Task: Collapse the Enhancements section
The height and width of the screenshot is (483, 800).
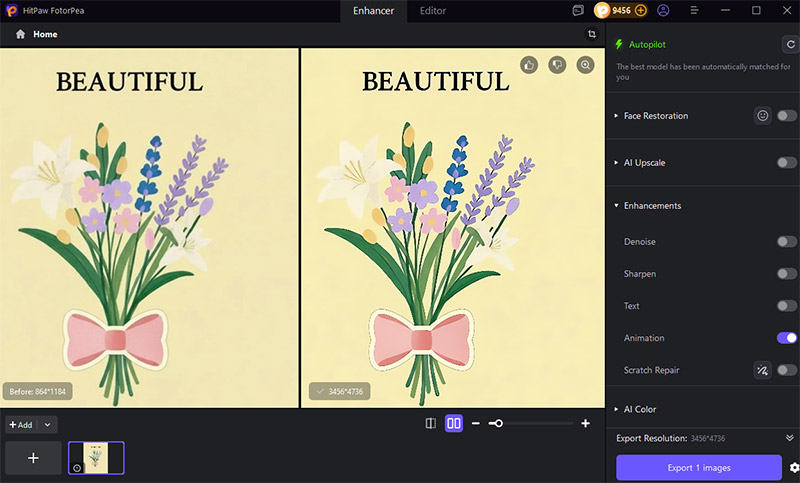Action: coord(616,206)
